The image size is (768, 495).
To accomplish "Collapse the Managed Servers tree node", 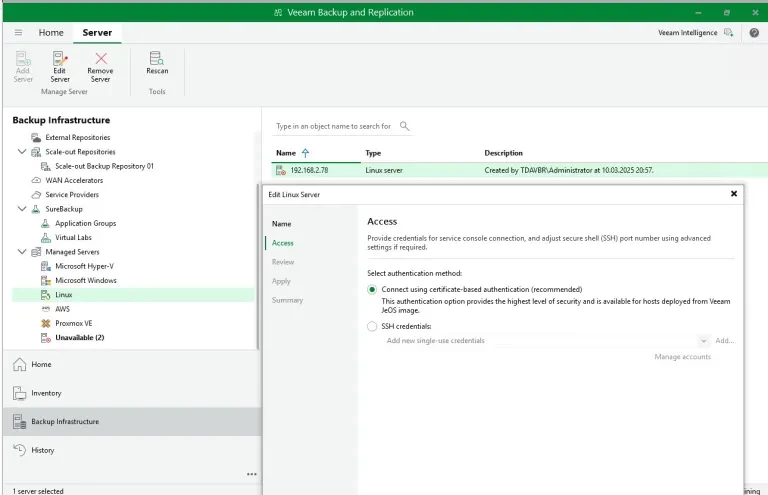I will point(22,252).
